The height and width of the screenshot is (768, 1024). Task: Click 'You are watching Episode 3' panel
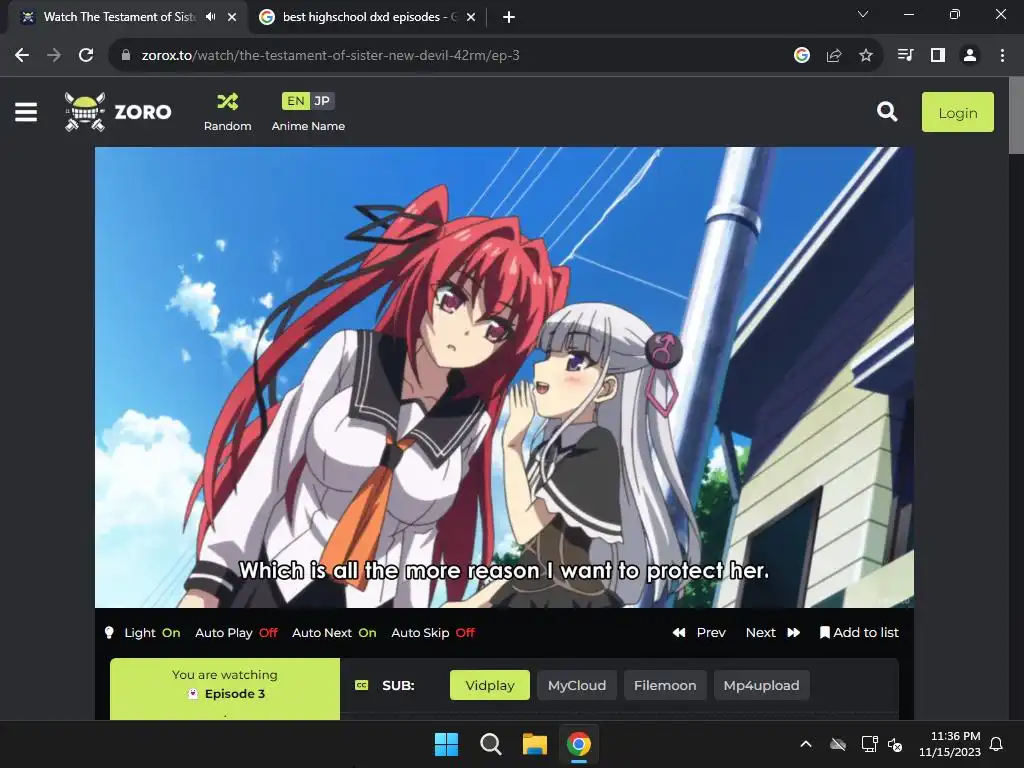coord(225,689)
